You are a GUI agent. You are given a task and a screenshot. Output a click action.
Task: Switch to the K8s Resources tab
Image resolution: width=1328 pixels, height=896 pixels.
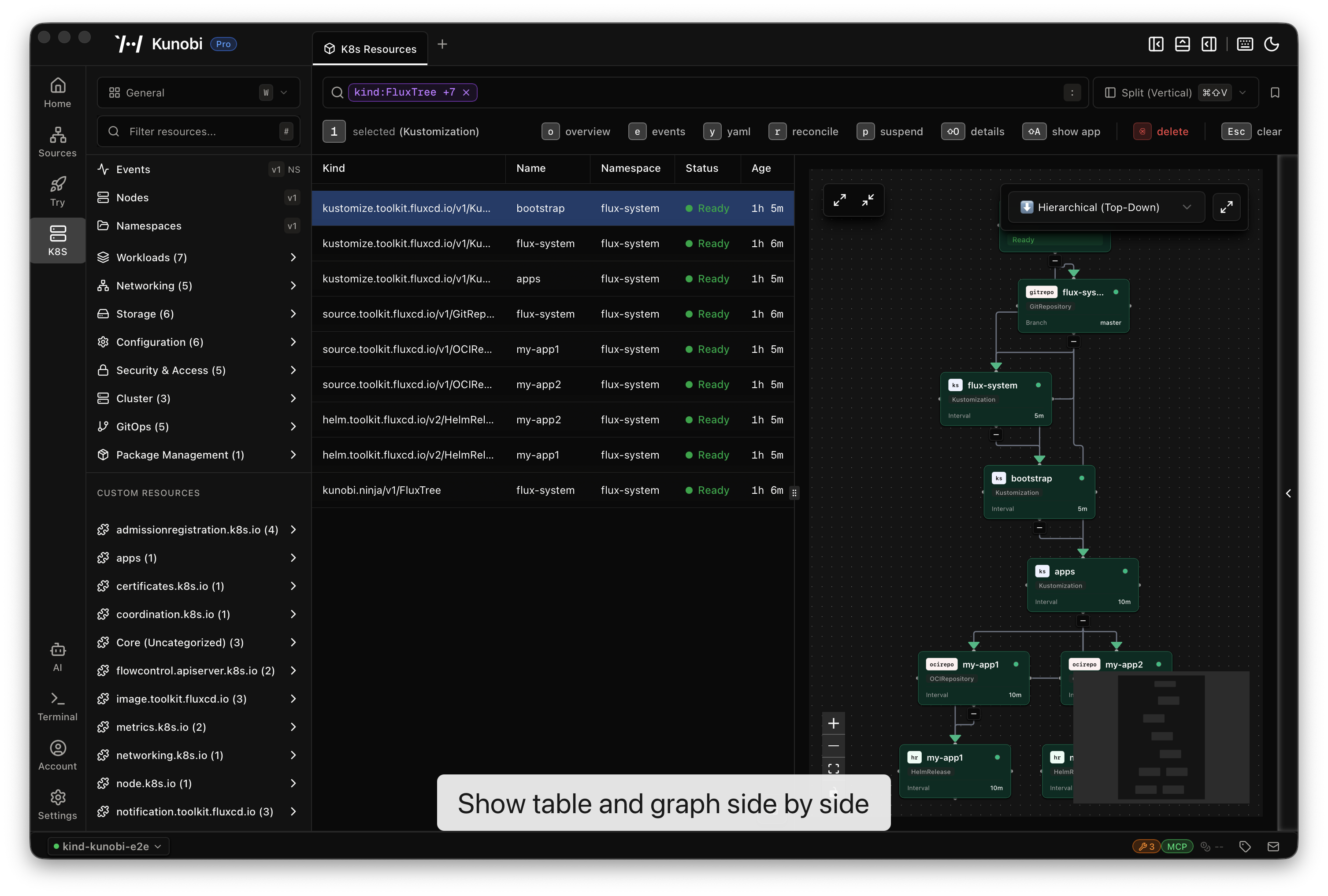tap(370, 48)
